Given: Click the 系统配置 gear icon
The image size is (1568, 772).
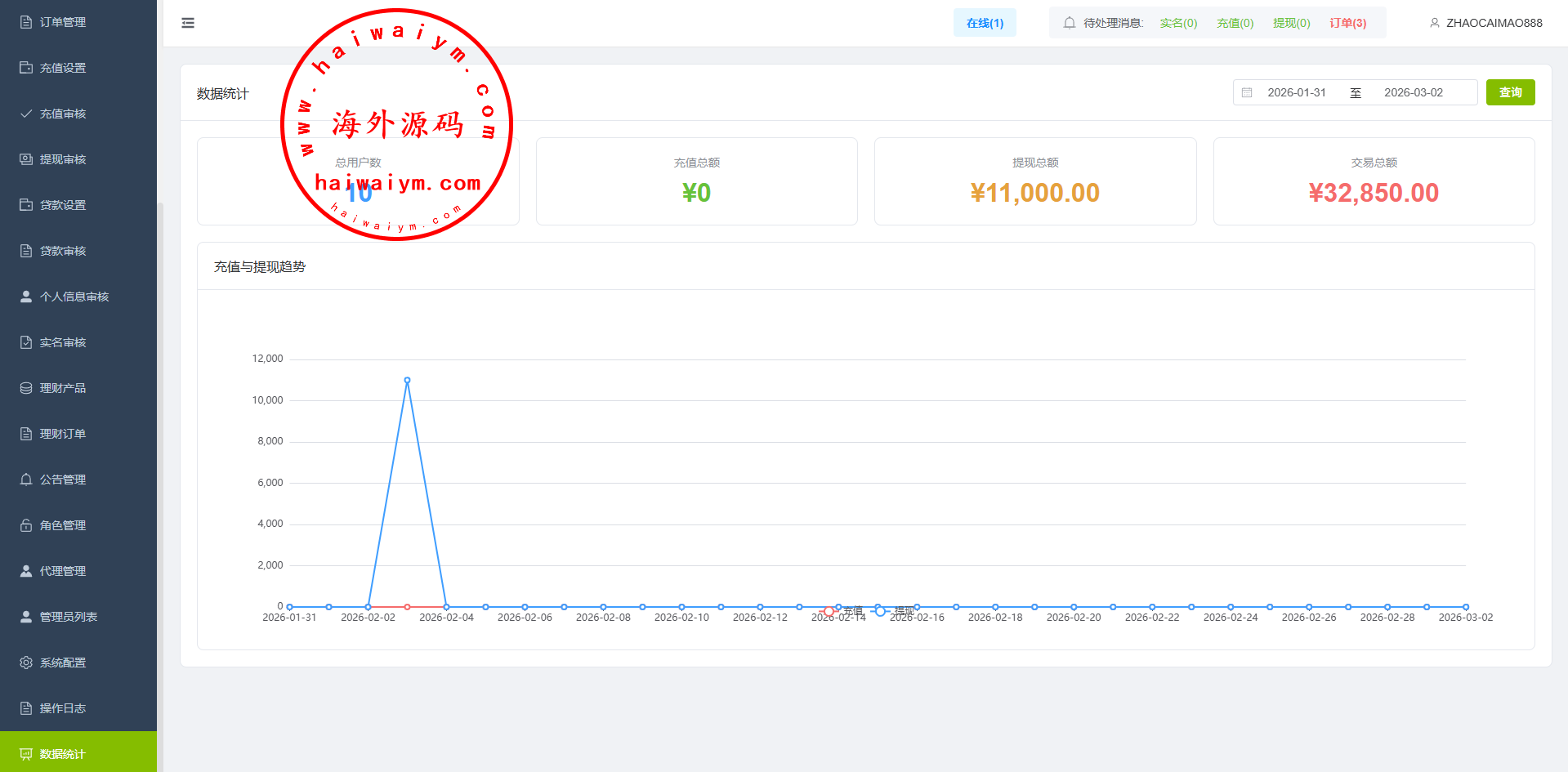Looking at the screenshot, I should coord(26,663).
